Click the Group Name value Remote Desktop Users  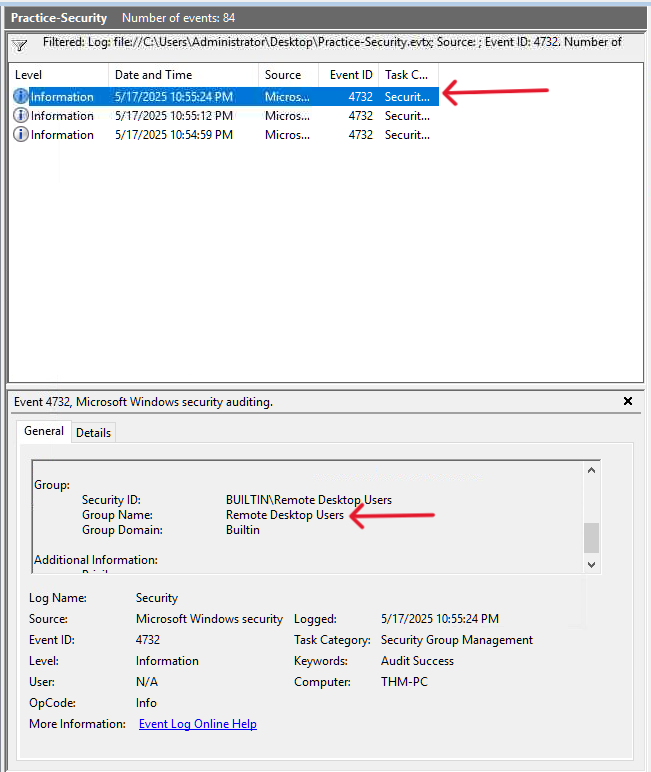284,515
